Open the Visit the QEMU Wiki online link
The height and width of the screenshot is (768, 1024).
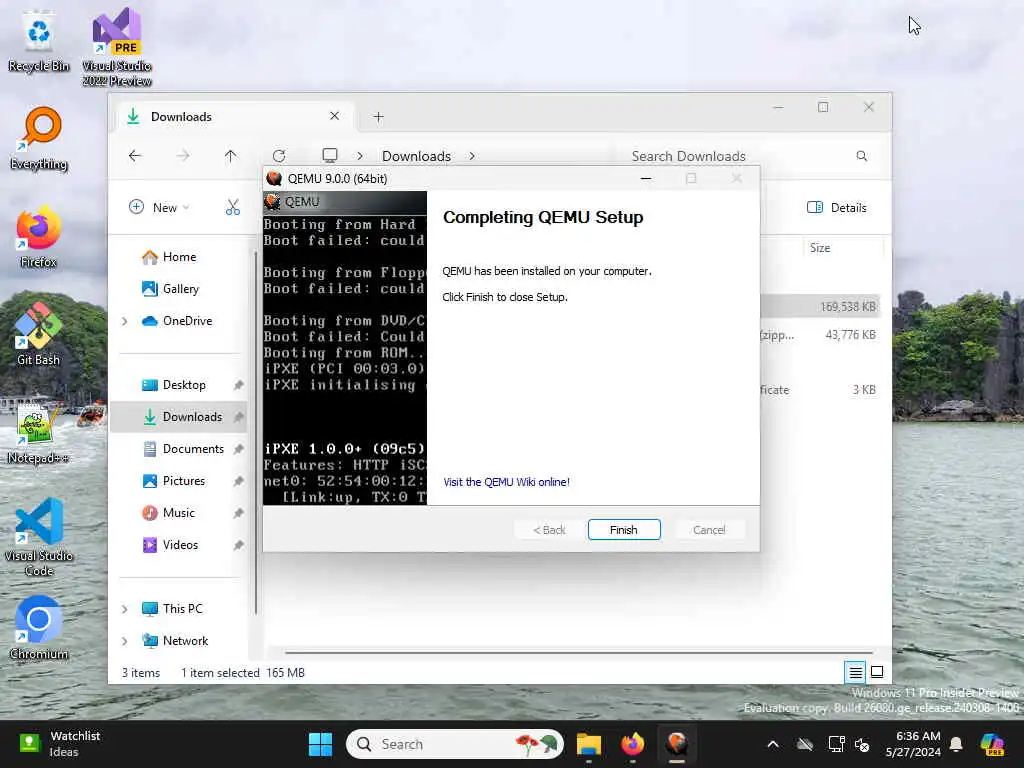pyautogui.click(x=506, y=482)
